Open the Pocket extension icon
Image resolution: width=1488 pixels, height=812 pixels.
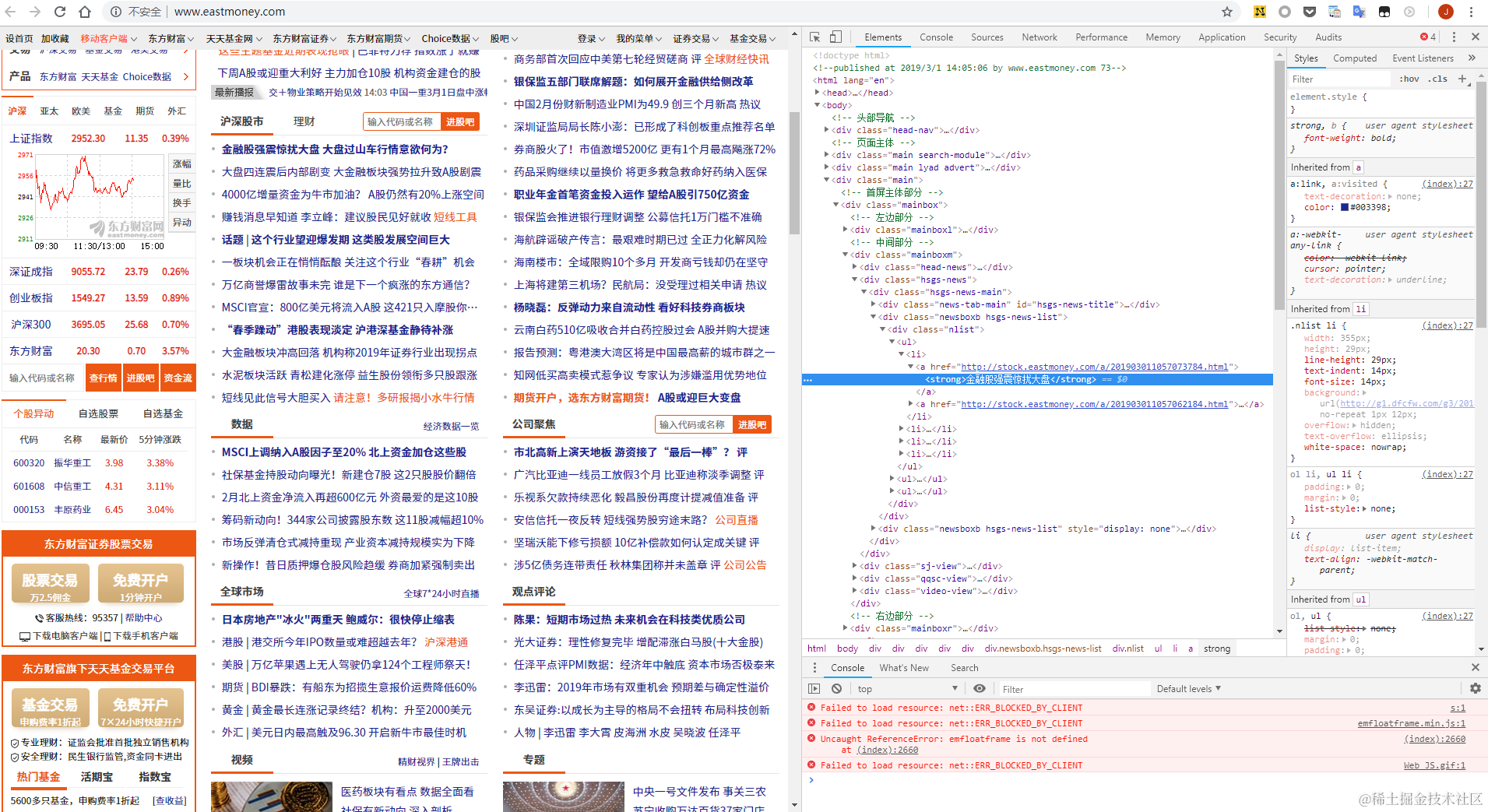(x=1310, y=12)
